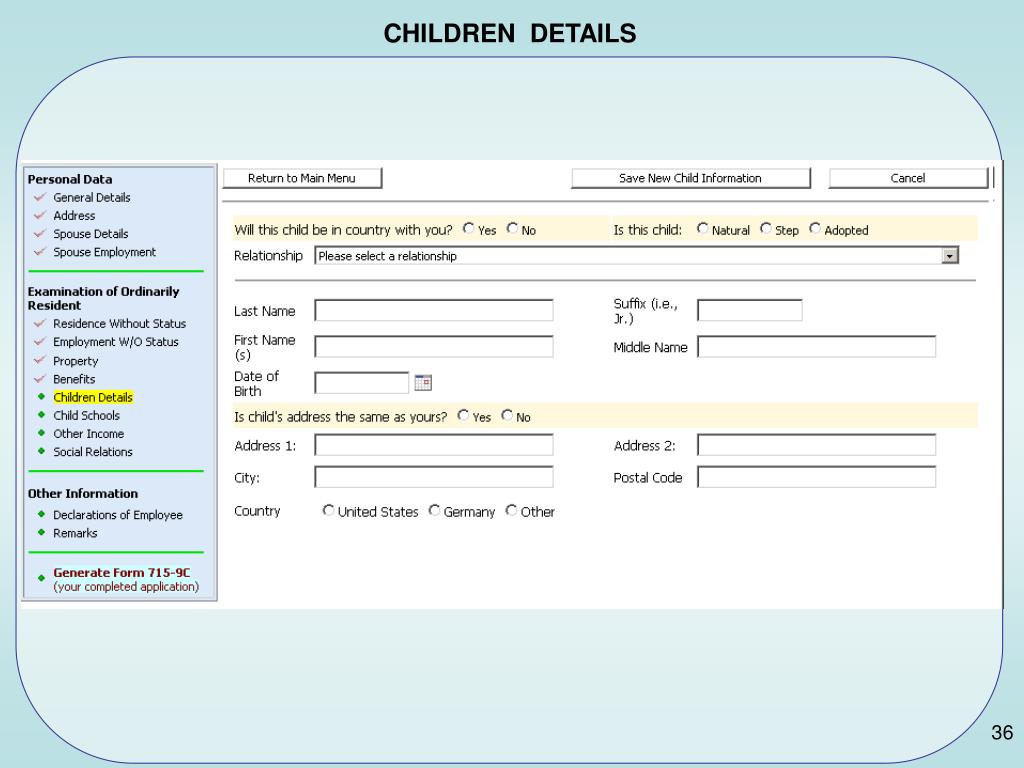This screenshot has height=768, width=1024.
Task: Open Spouse Employment section
Action: coord(104,252)
